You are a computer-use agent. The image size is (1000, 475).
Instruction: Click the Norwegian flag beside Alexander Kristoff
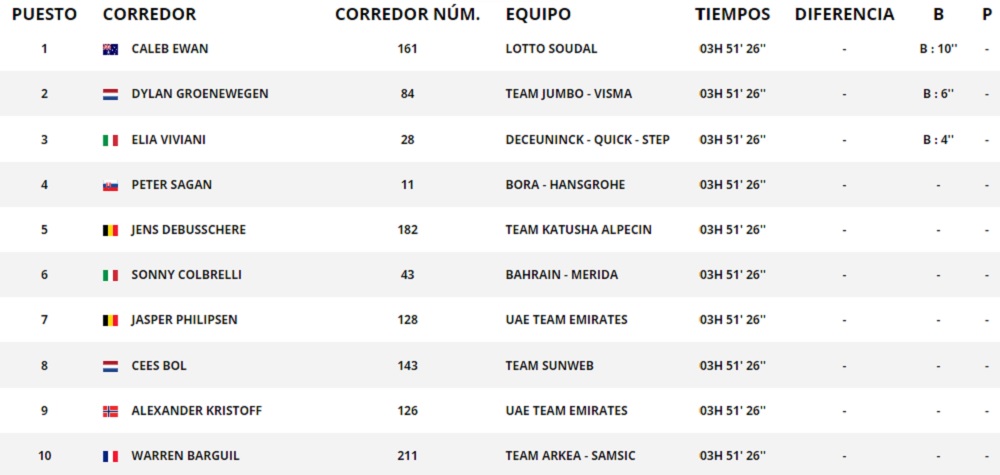point(110,411)
